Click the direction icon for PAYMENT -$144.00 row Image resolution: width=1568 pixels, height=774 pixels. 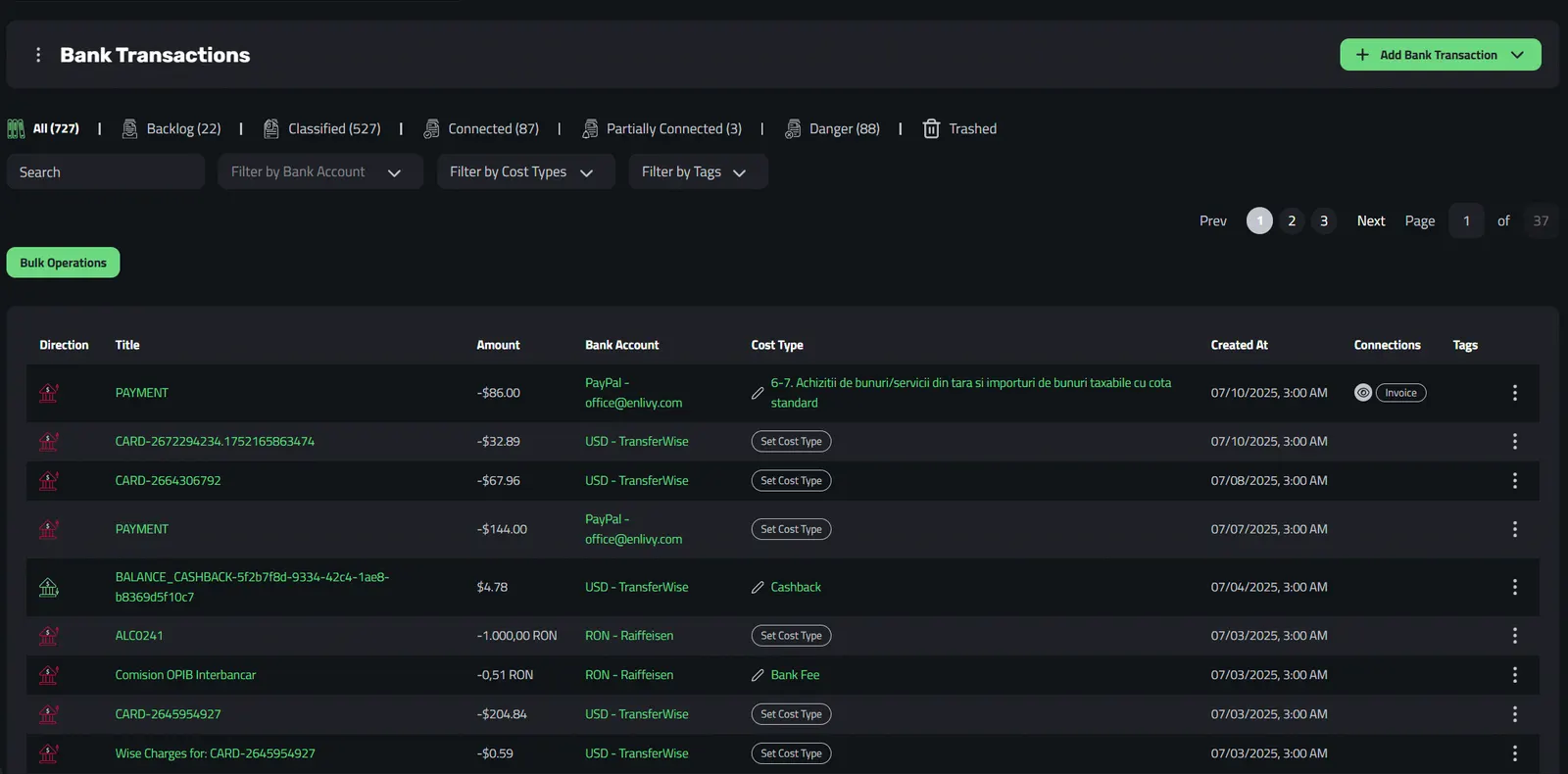point(48,529)
